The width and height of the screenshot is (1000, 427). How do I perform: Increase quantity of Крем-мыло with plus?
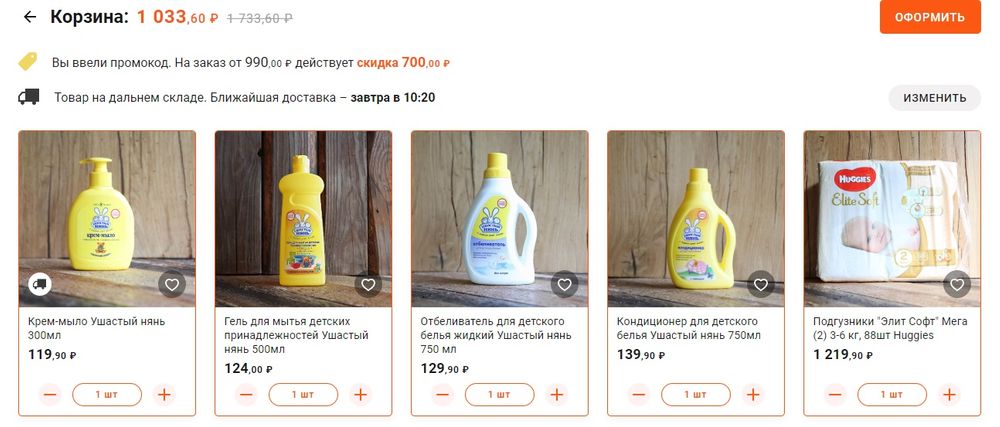click(x=165, y=395)
